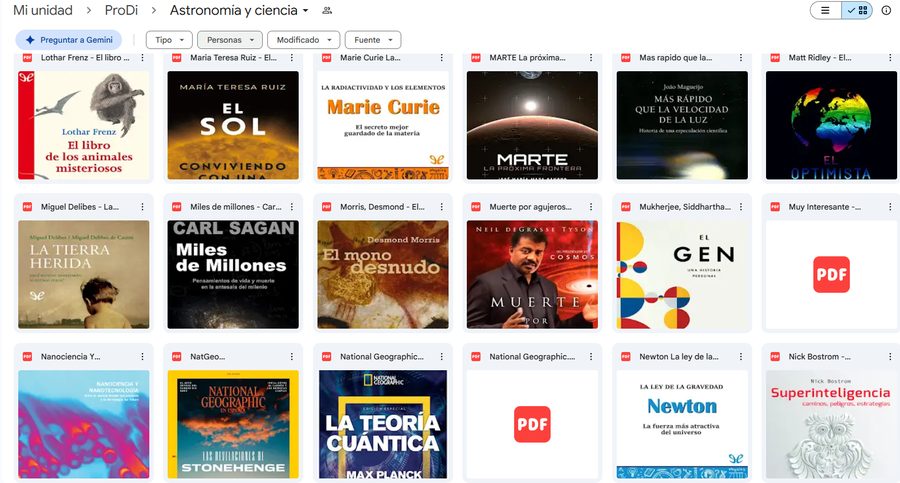Open El libro de los animales misteriosos thumbnail
900x483 pixels.
pos(84,125)
